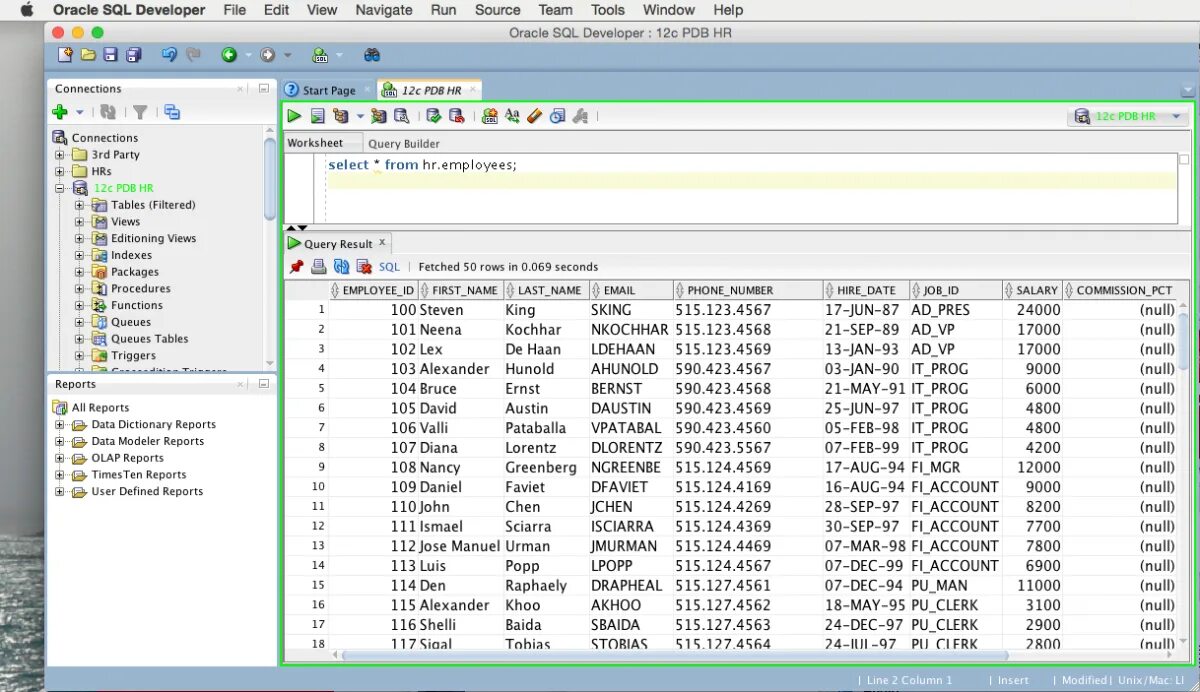Image resolution: width=1200 pixels, height=692 pixels.
Task: Click the Rollback icon in worksheet toolbar
Action: click(456, 116)
